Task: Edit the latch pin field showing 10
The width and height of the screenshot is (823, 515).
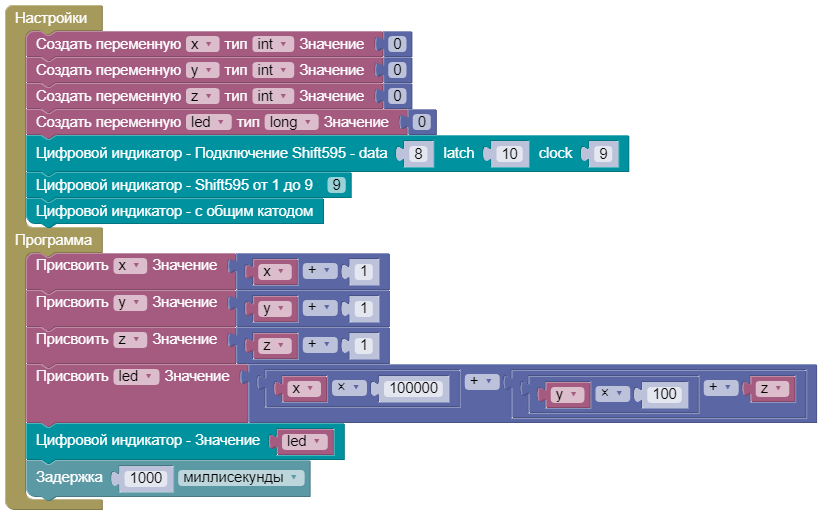Action: click(x=510, y=154)
